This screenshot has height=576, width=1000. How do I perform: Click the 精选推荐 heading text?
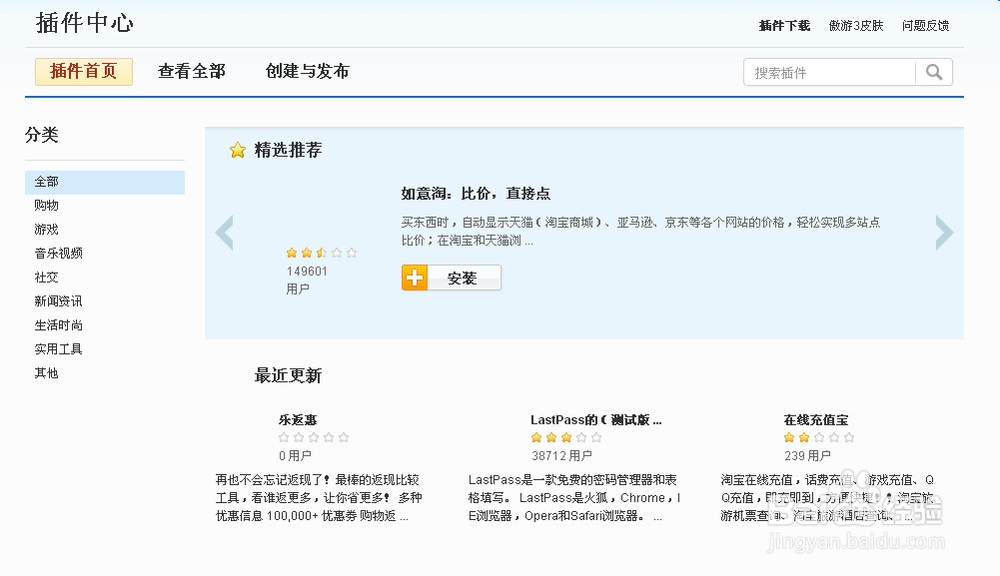pyautogui.click(x=288, y=150)
